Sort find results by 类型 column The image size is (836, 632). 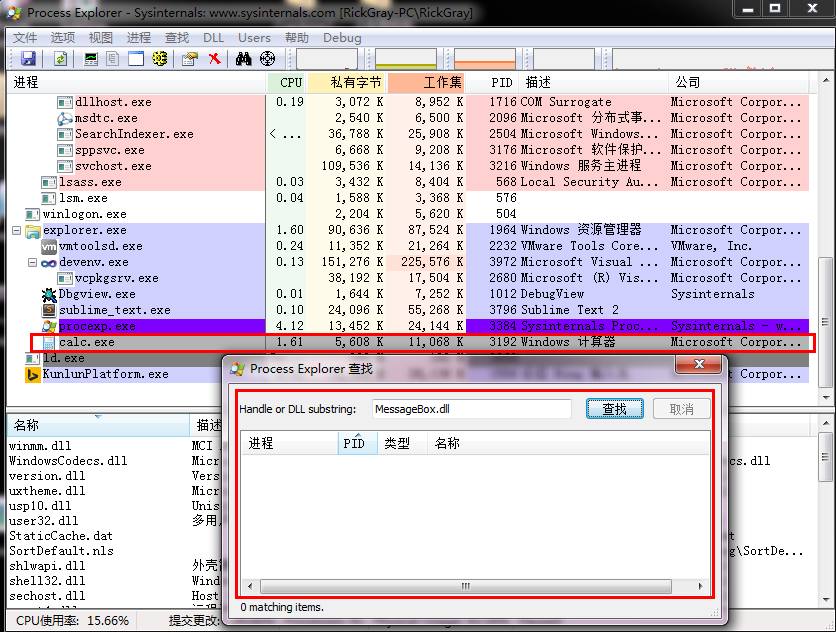(402, 443)
